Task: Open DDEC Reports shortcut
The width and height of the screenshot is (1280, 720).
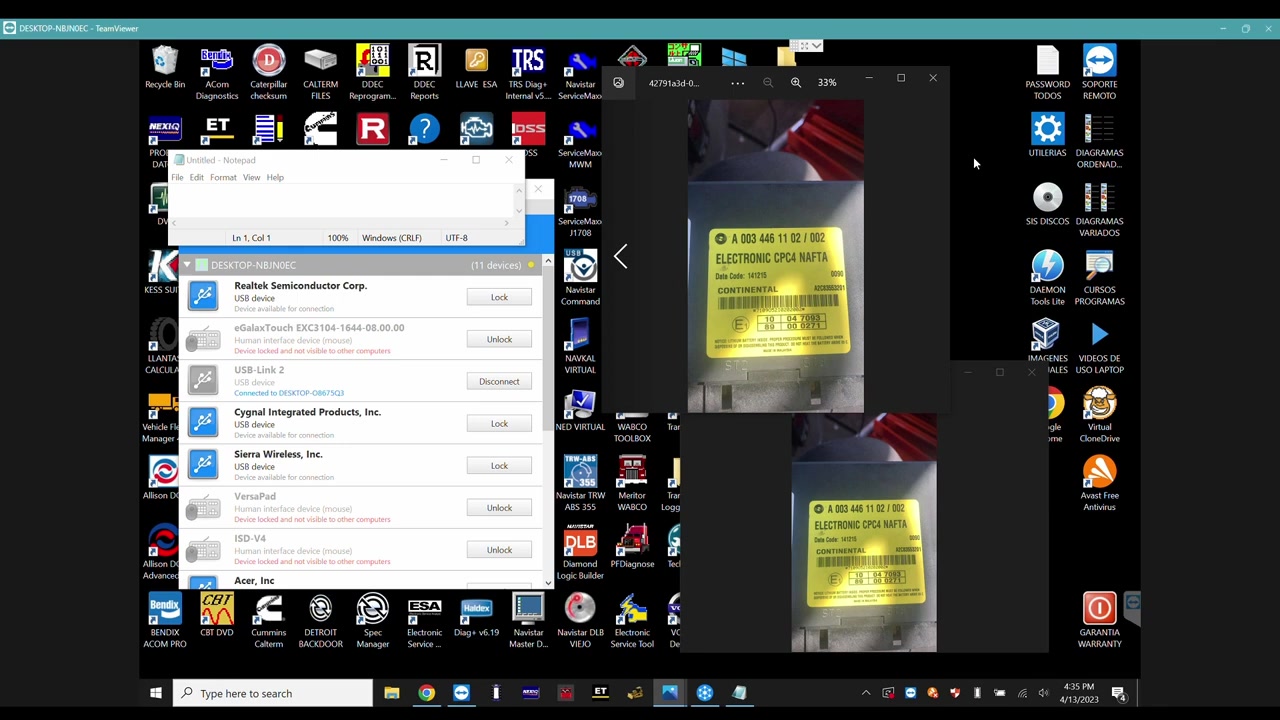Action: [424, 73]
